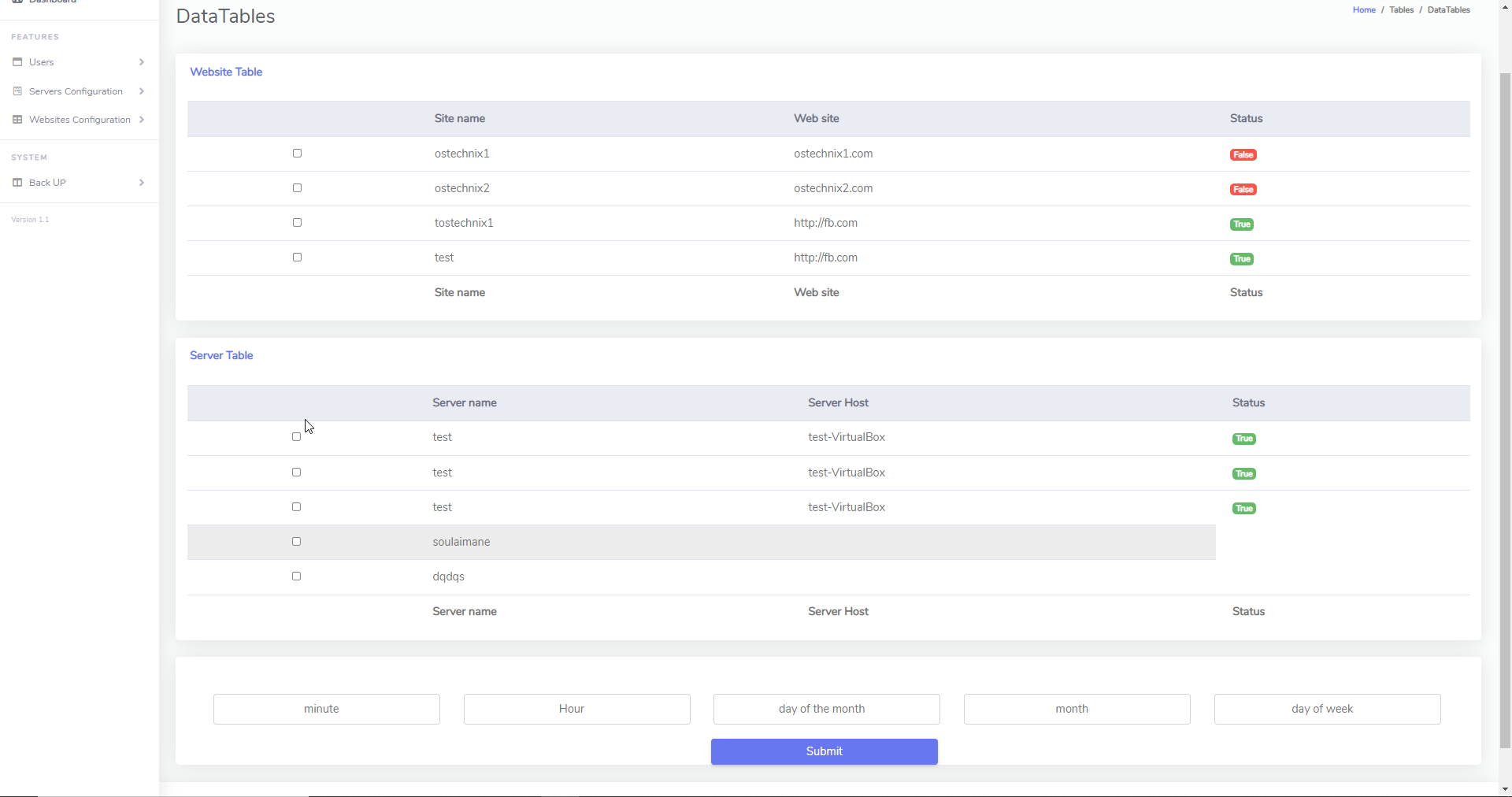Click the Web site column header
Image resolution: width=1512 pixels, height=797 pixels.
817,118
